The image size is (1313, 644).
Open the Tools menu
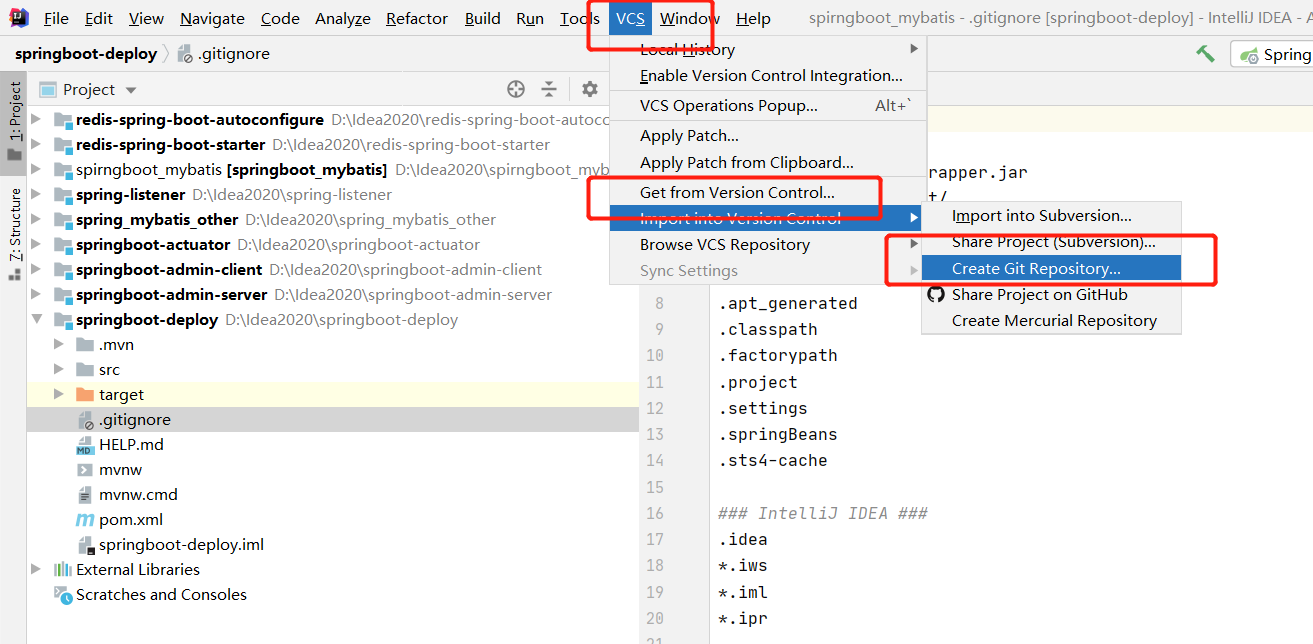point(580,18)
